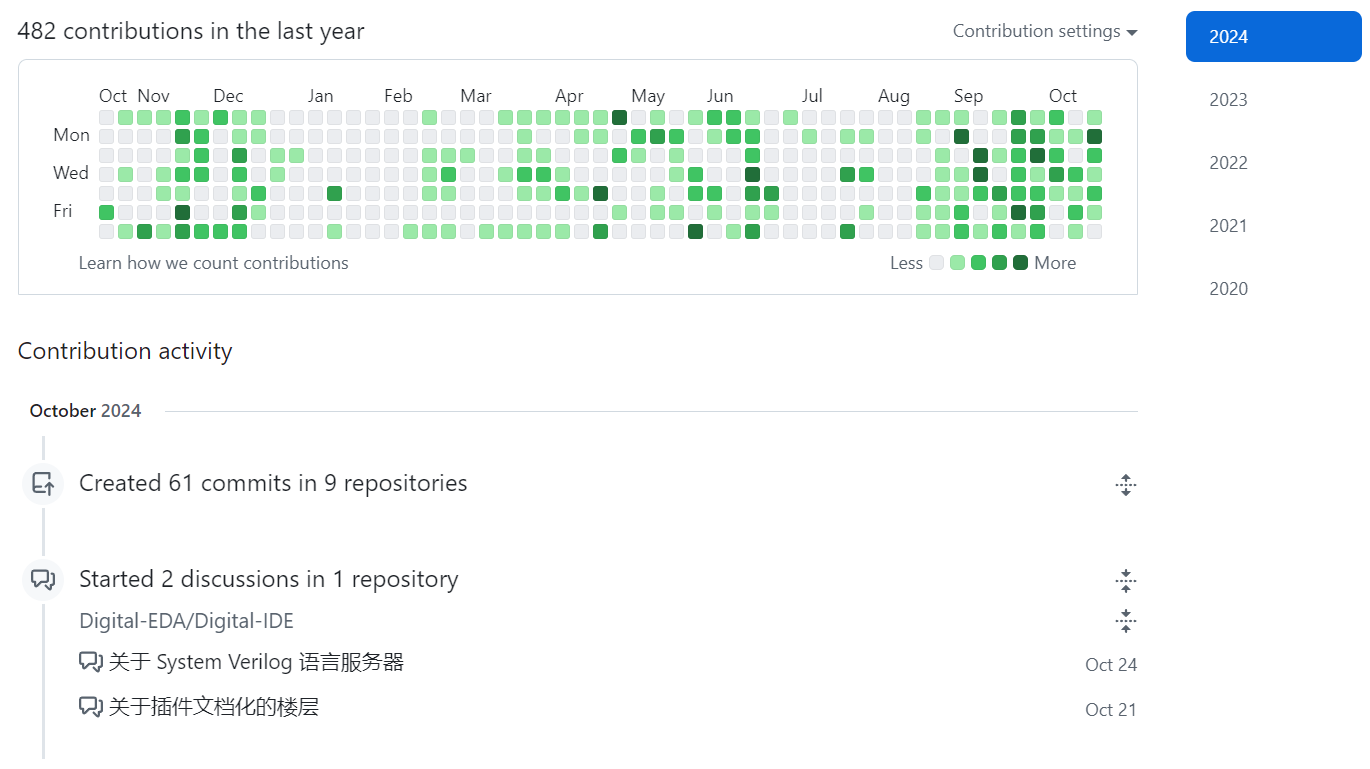Open the Contribution settings dropdown
1370x769 pixels.
pyautogui.click(x=1045, y=32)
